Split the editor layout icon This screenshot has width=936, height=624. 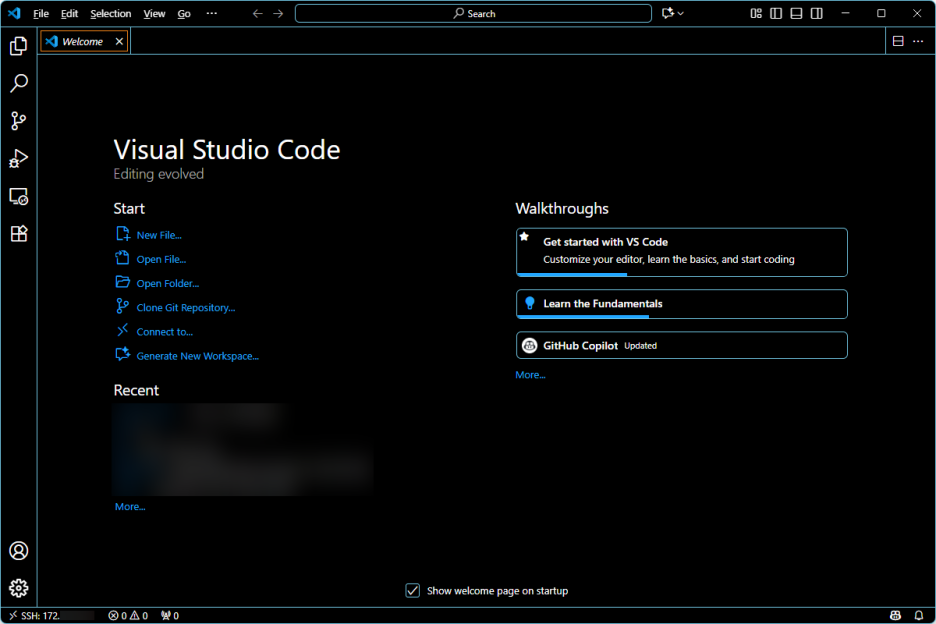coord(898,41)
